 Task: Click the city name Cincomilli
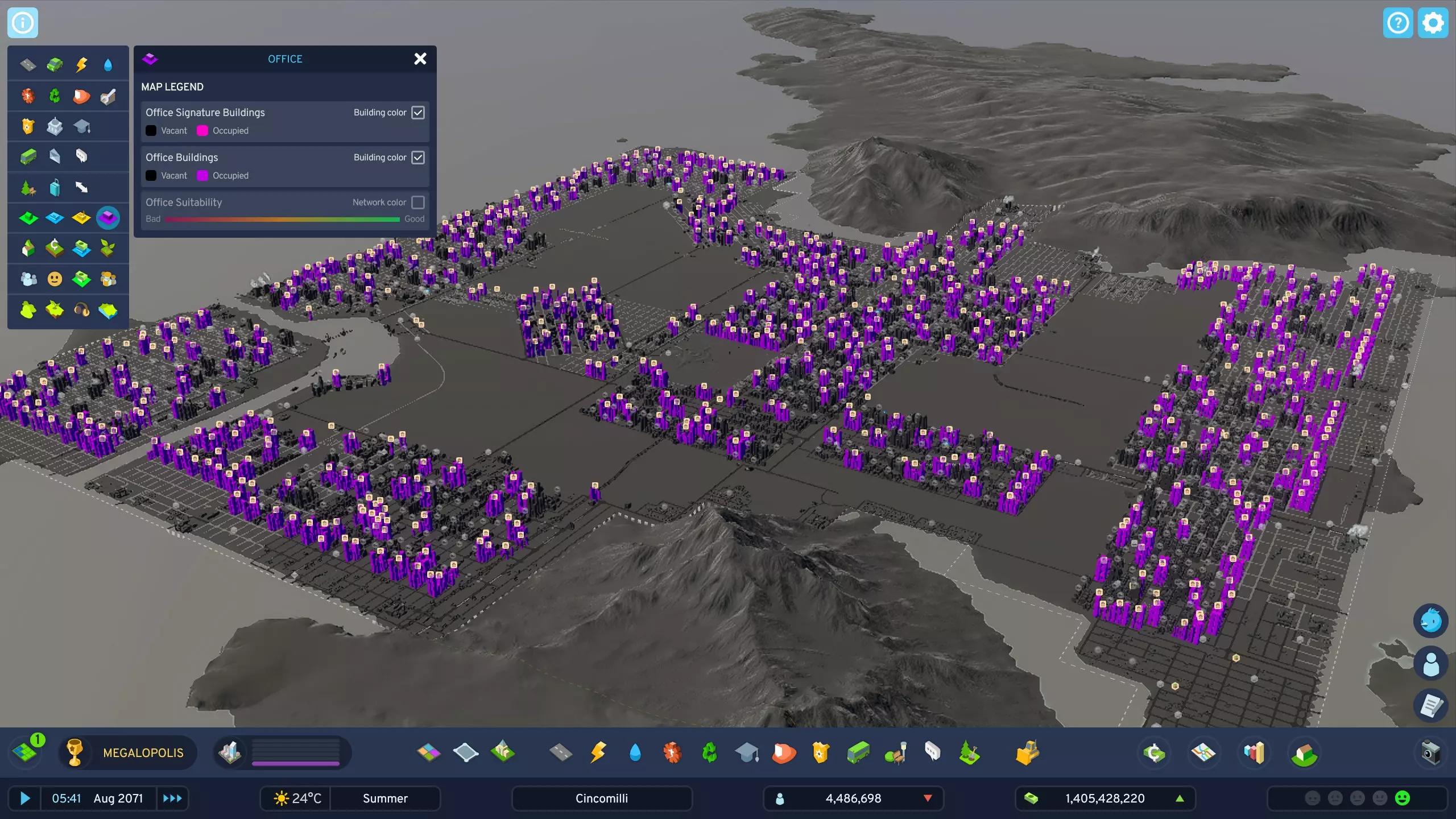click(x=602, y=798)
